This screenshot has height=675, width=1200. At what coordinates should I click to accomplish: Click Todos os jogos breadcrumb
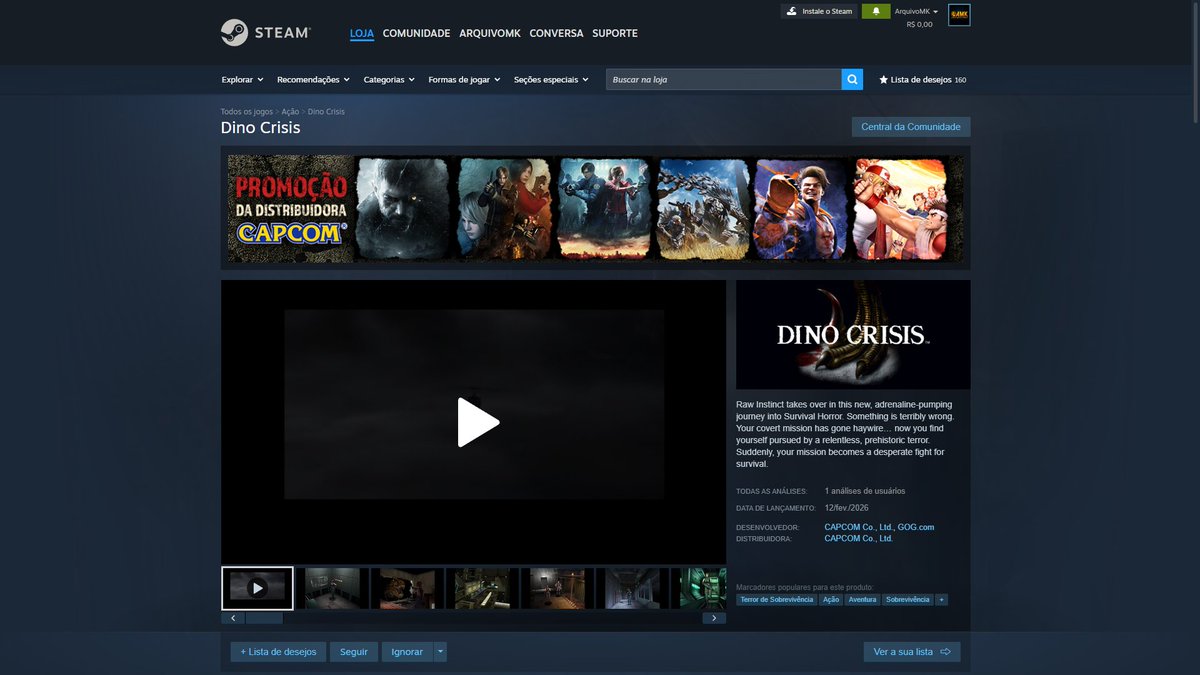[247, 112]
